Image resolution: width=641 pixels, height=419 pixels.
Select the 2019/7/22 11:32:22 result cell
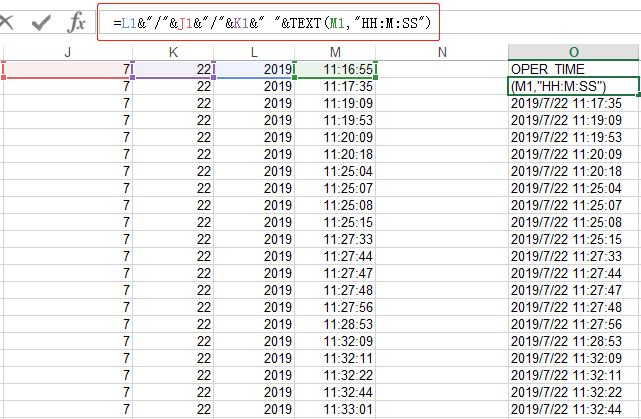pos(574,392)
